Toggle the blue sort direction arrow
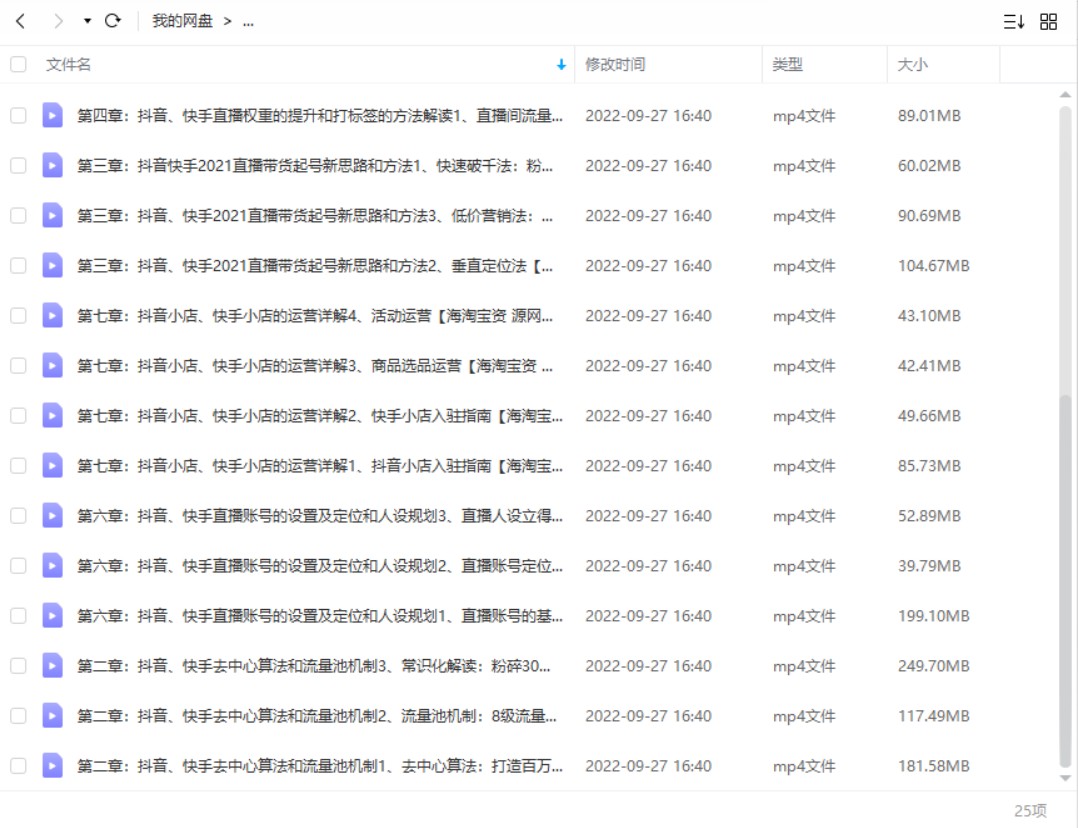This screenshot has width=1078, height=828. point(561,65)
